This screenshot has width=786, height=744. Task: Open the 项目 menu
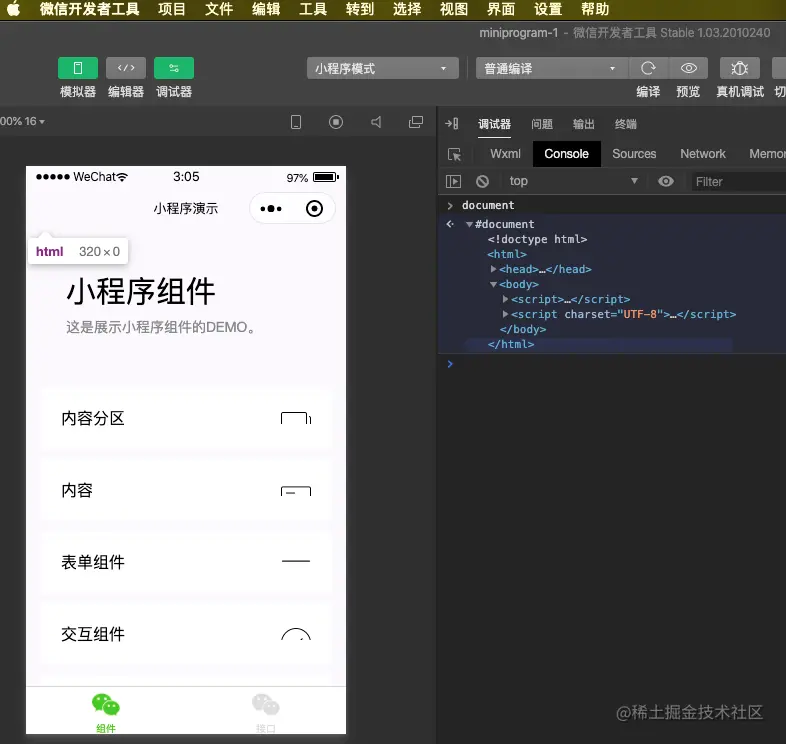(171, 9)
